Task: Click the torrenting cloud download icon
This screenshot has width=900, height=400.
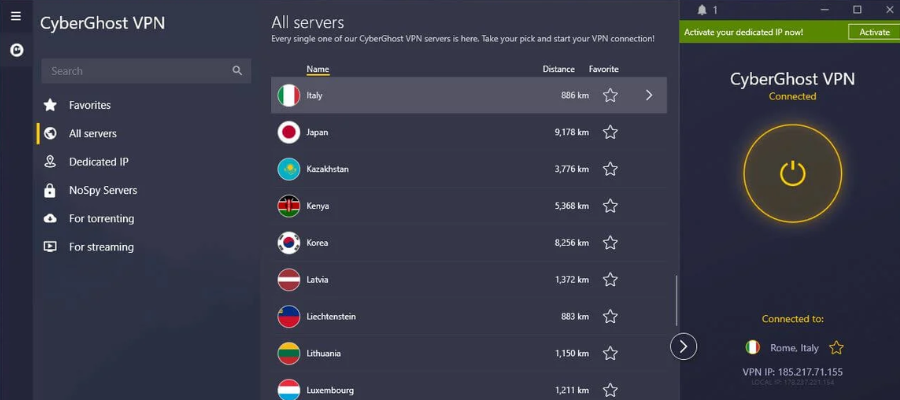Action: click(51, 219)
